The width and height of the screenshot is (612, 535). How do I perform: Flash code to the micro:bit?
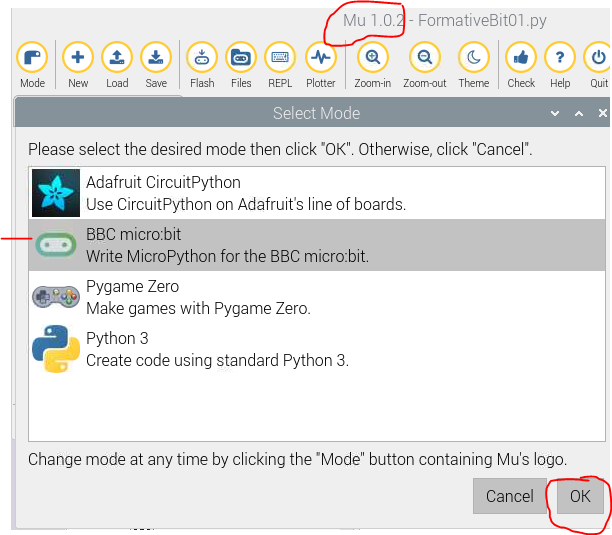(x=202, y=65)
